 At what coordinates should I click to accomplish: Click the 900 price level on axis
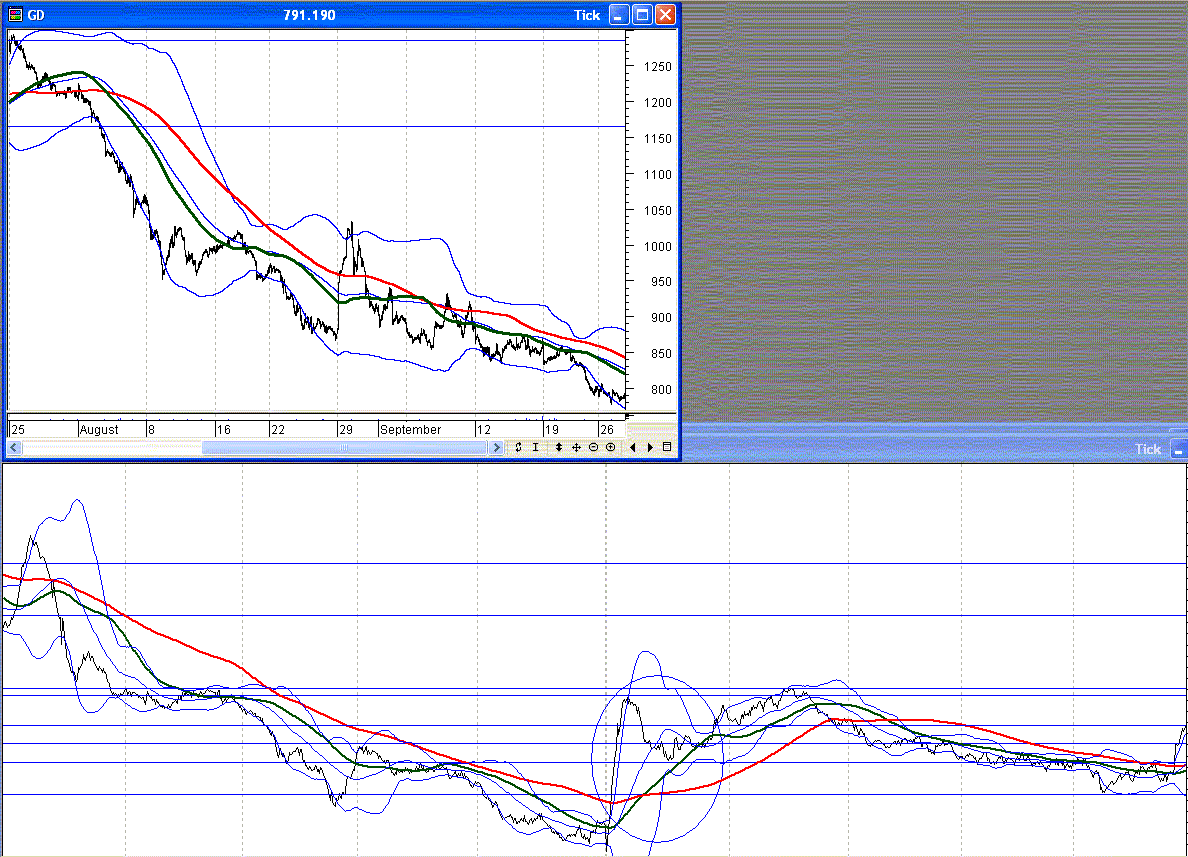coord(661,317)
